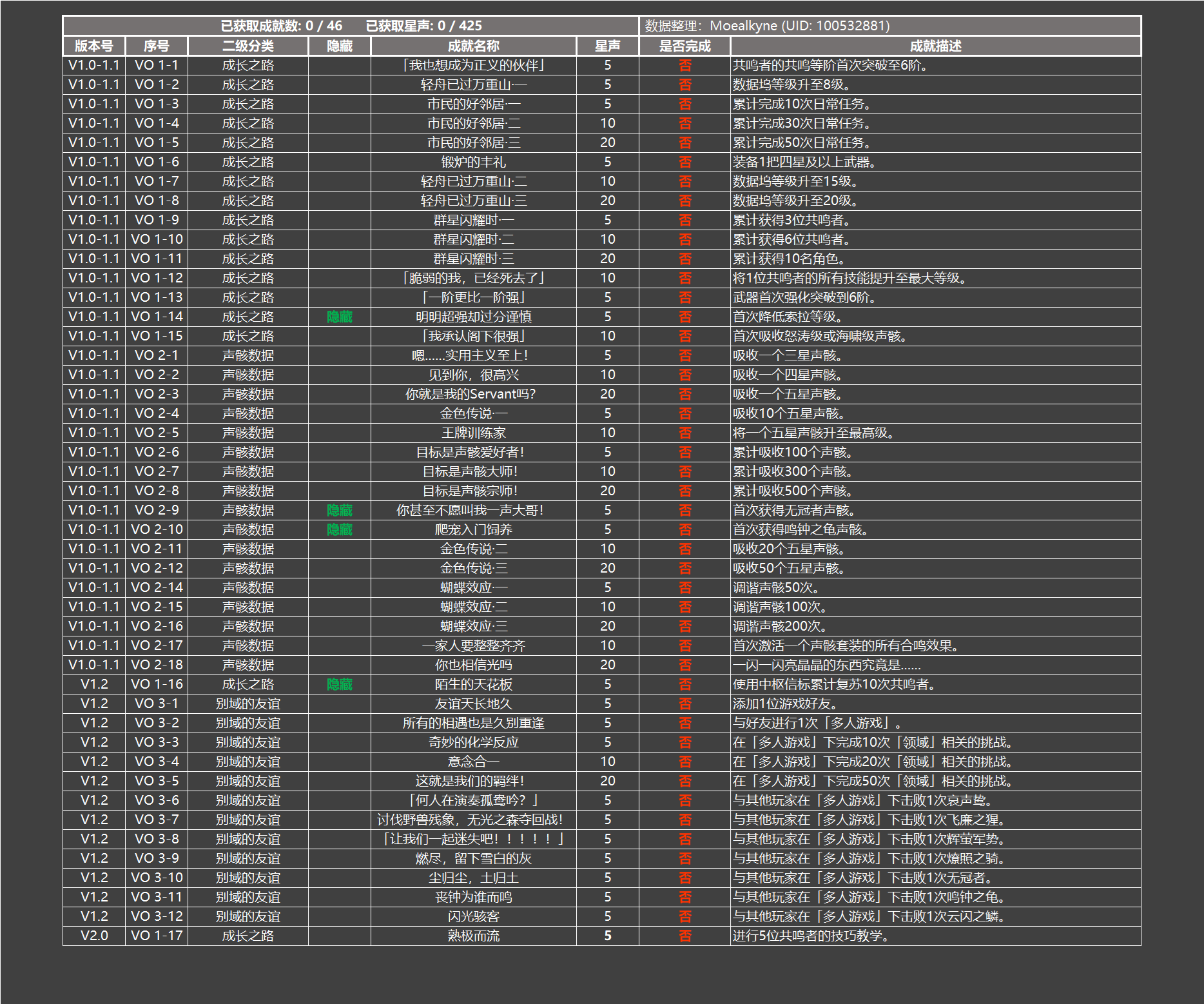Select achievement name 王牌训练家
This screenshot has height=1004, width=1204.
pos(474,433)
